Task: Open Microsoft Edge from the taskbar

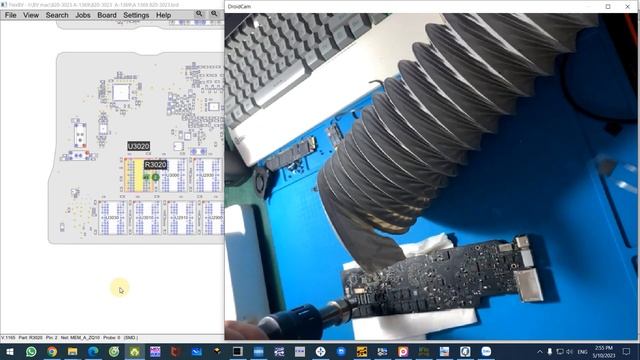Action: pos(93,351)
